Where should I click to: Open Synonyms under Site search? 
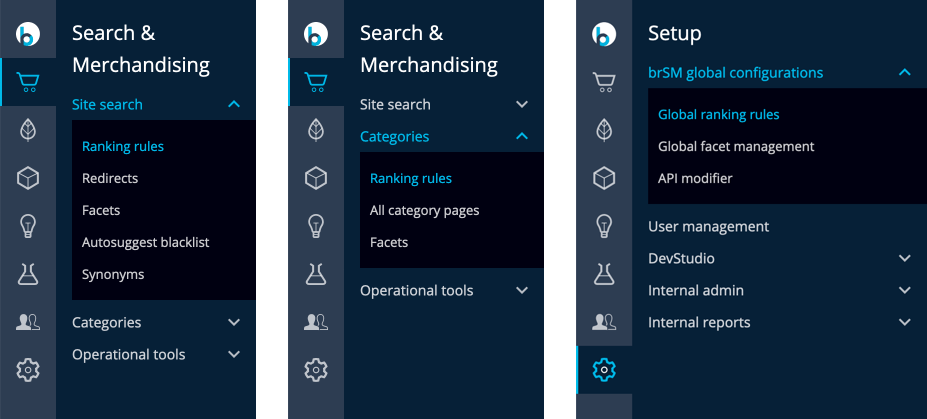[x=113, y=274]
